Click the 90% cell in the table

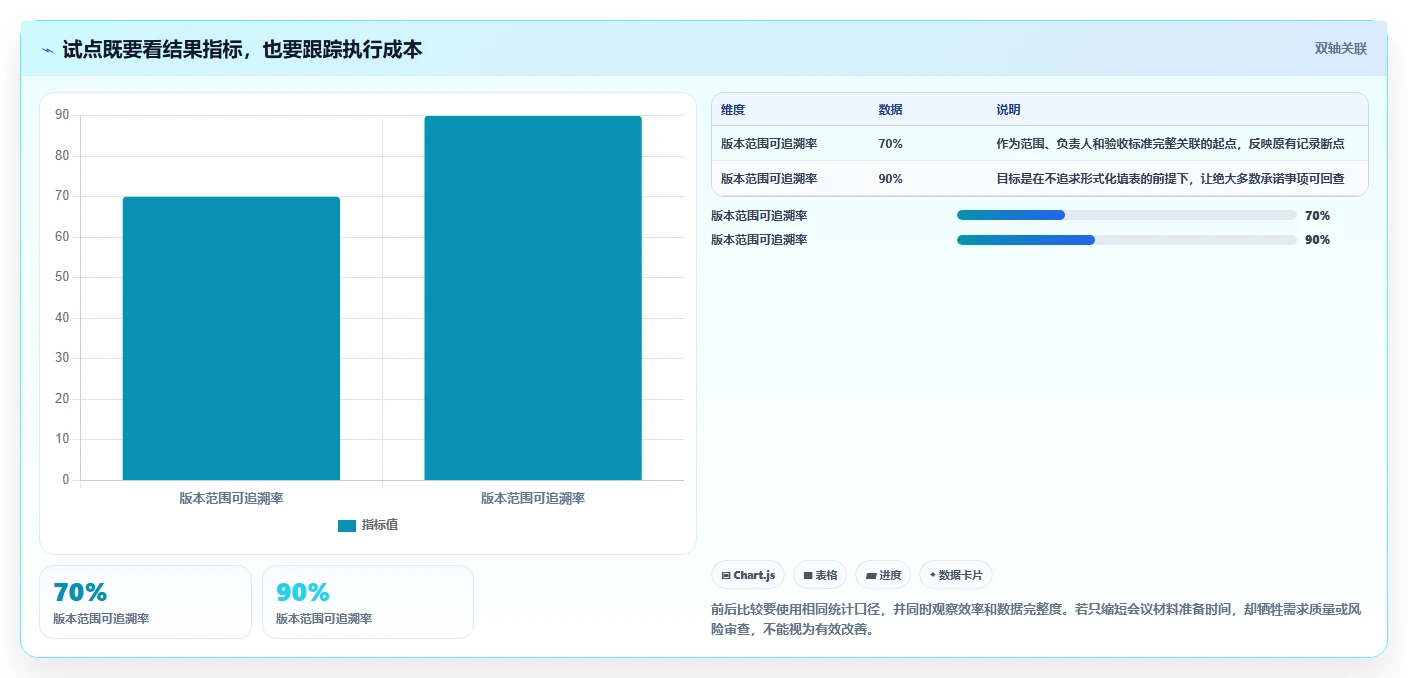tap(890, 179)
